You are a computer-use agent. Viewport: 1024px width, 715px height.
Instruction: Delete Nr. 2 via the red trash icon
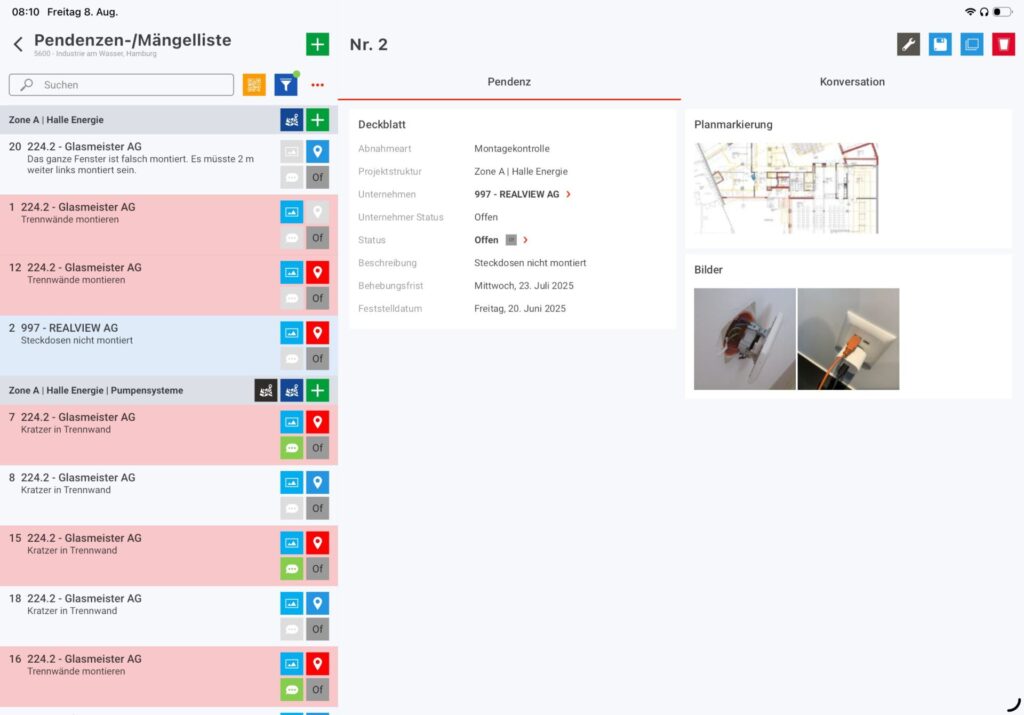point(1003,44)
